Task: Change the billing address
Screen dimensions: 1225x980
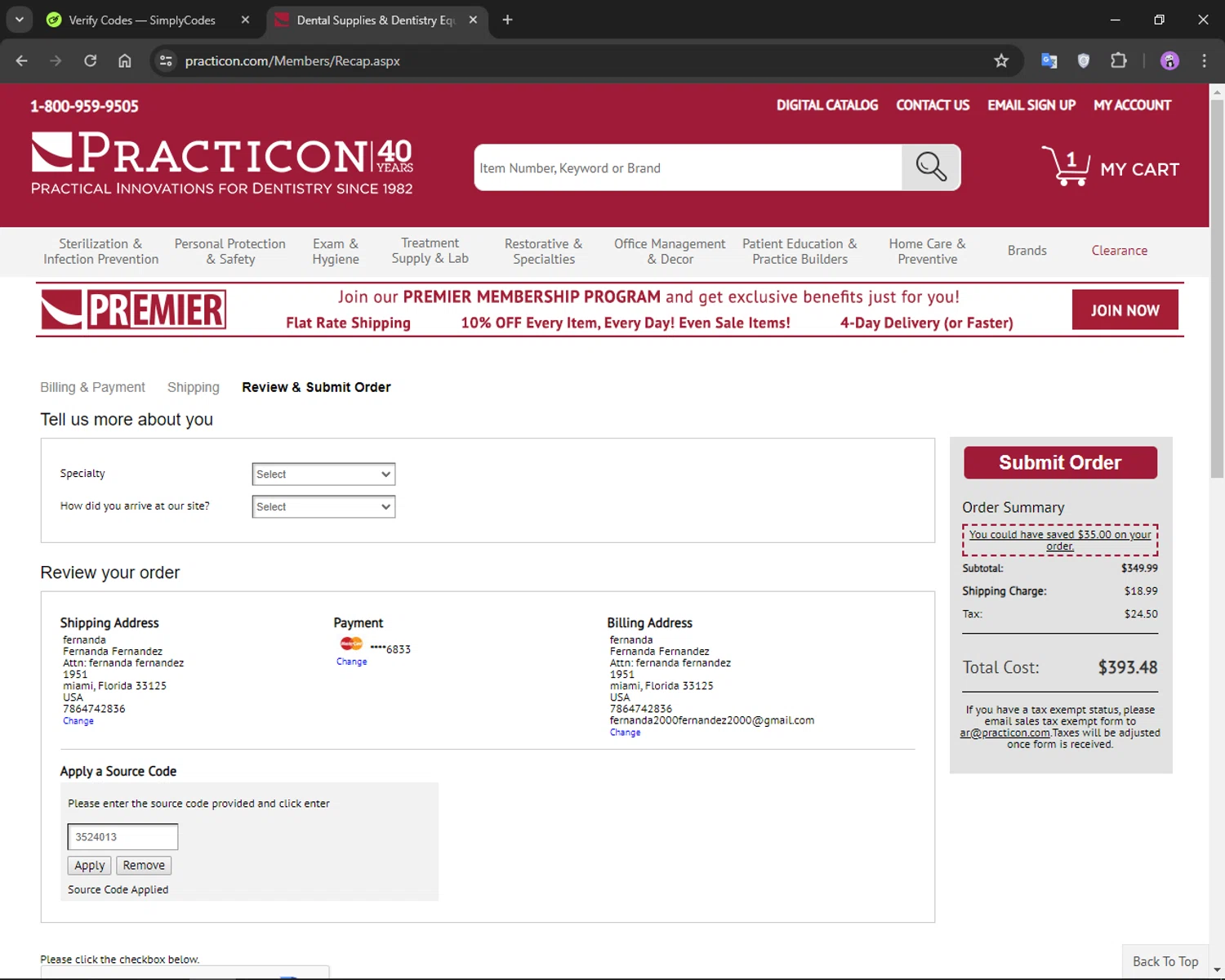Action: pos(626,733)
